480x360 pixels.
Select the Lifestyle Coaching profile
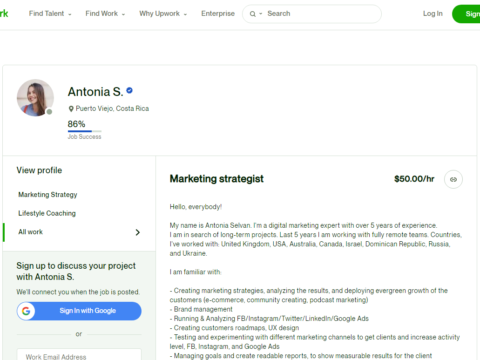tap(47, 213)
